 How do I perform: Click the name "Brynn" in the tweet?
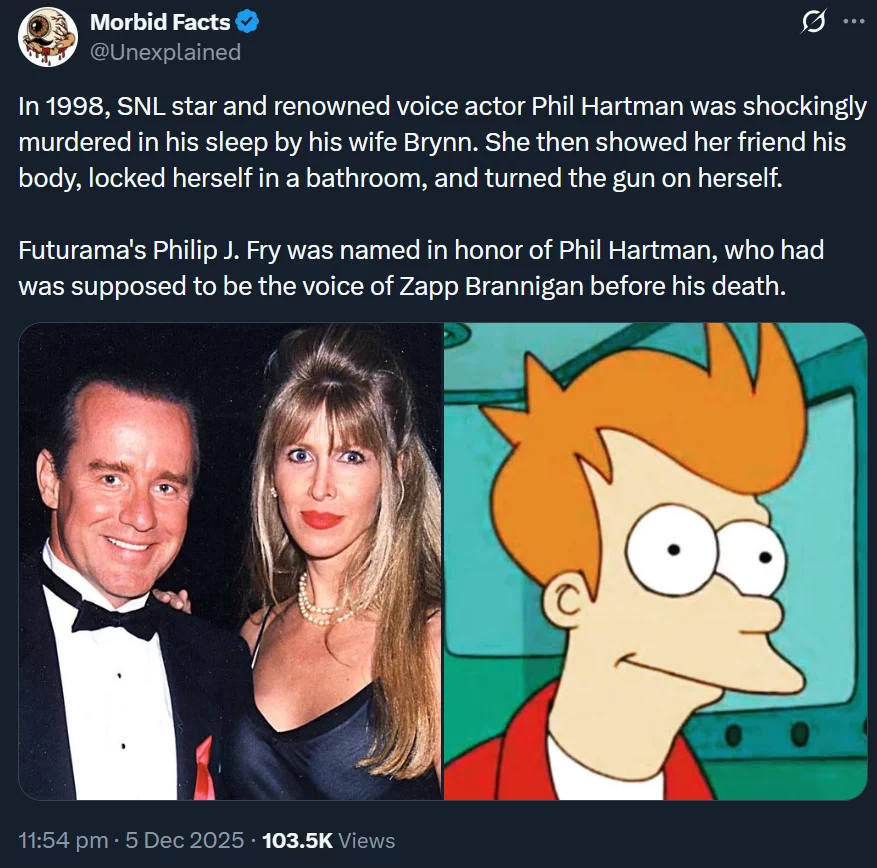pos(453,142)
